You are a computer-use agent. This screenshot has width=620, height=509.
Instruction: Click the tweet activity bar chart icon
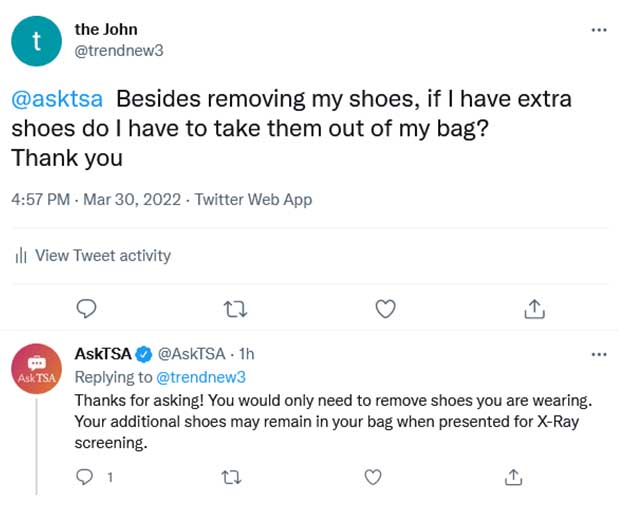21,255
